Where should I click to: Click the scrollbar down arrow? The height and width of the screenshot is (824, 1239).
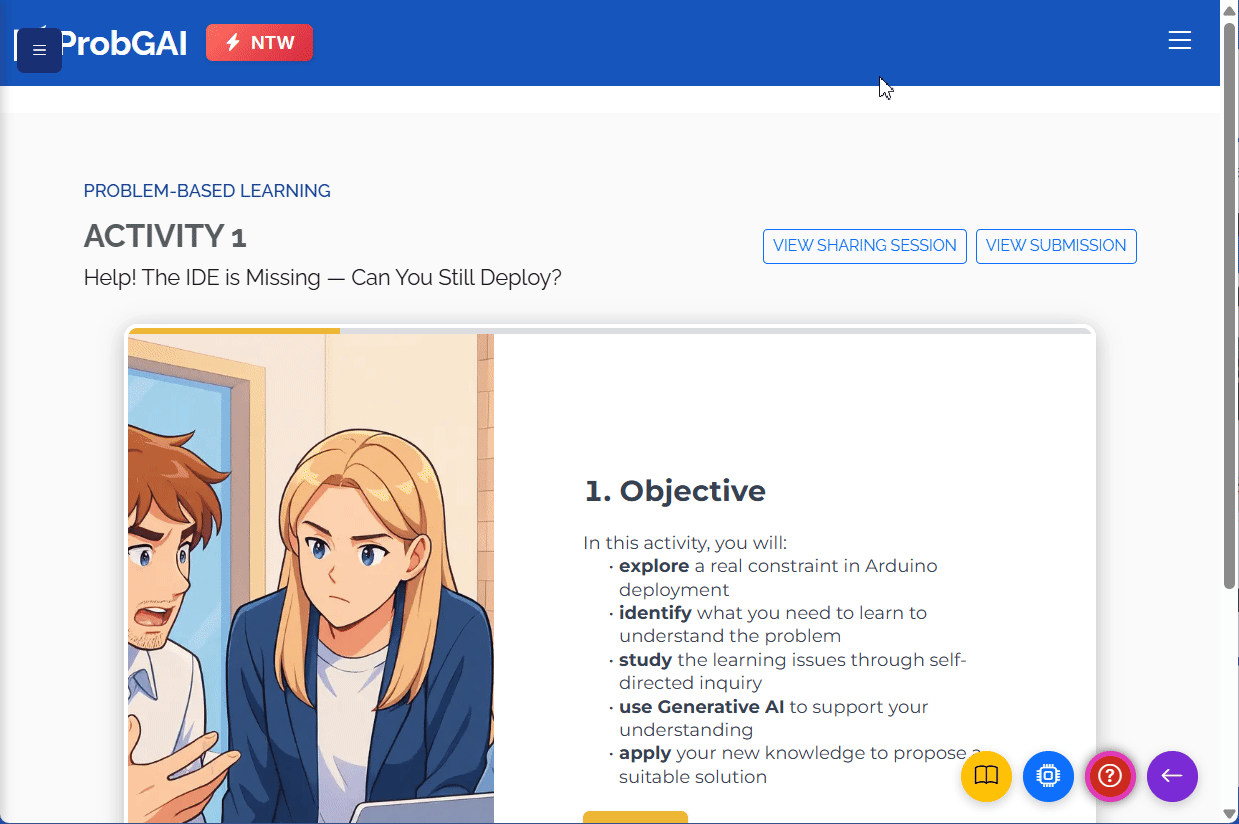1229,814
